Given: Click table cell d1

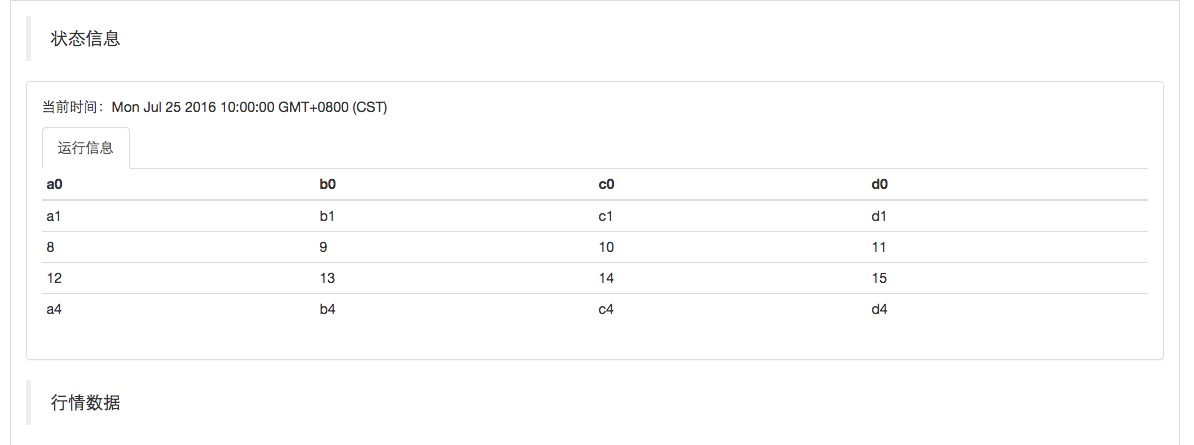Looking at the screenshot, I should tap(880, 216).
